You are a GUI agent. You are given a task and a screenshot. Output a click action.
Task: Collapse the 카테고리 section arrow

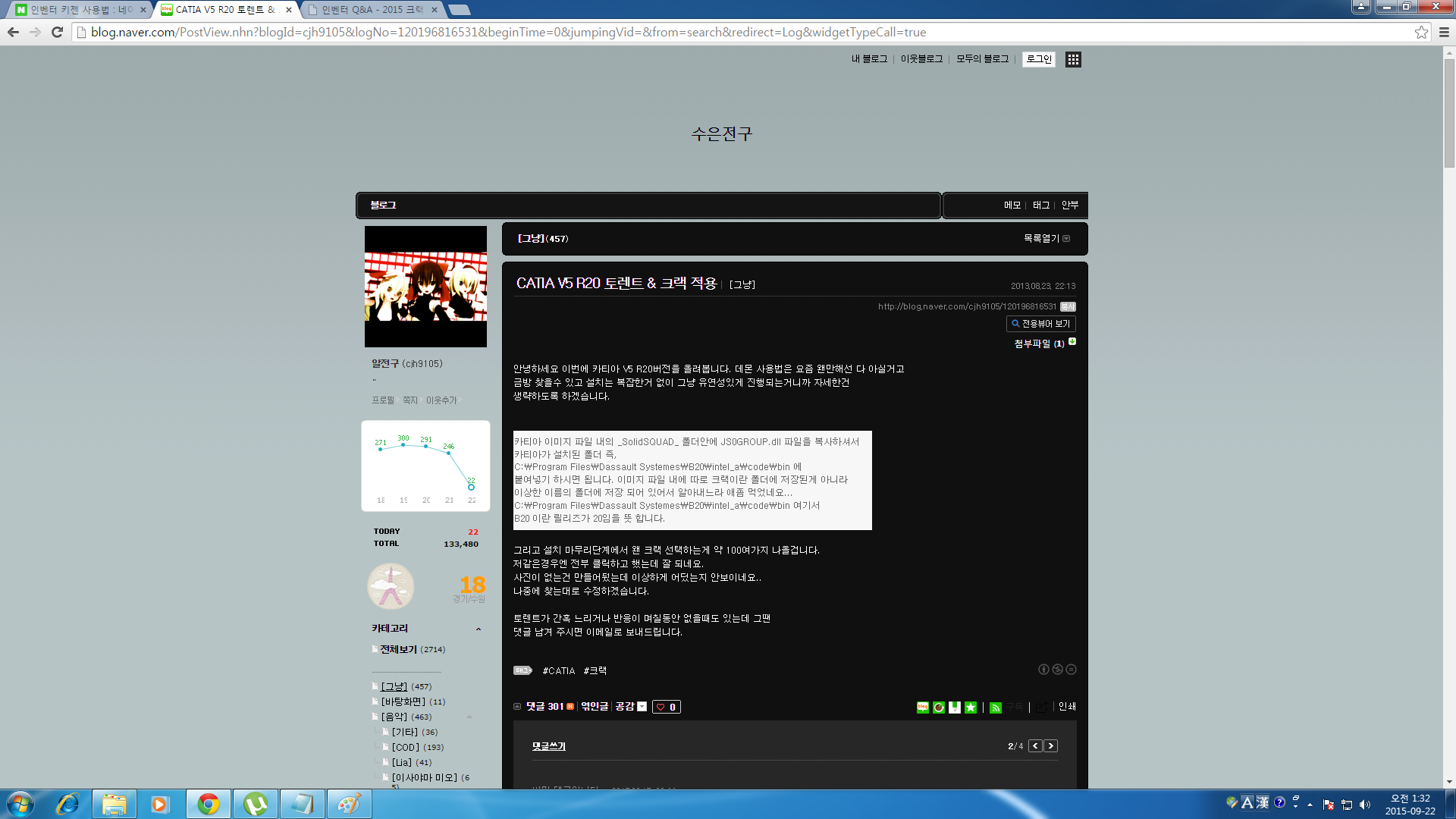point(479,629)
